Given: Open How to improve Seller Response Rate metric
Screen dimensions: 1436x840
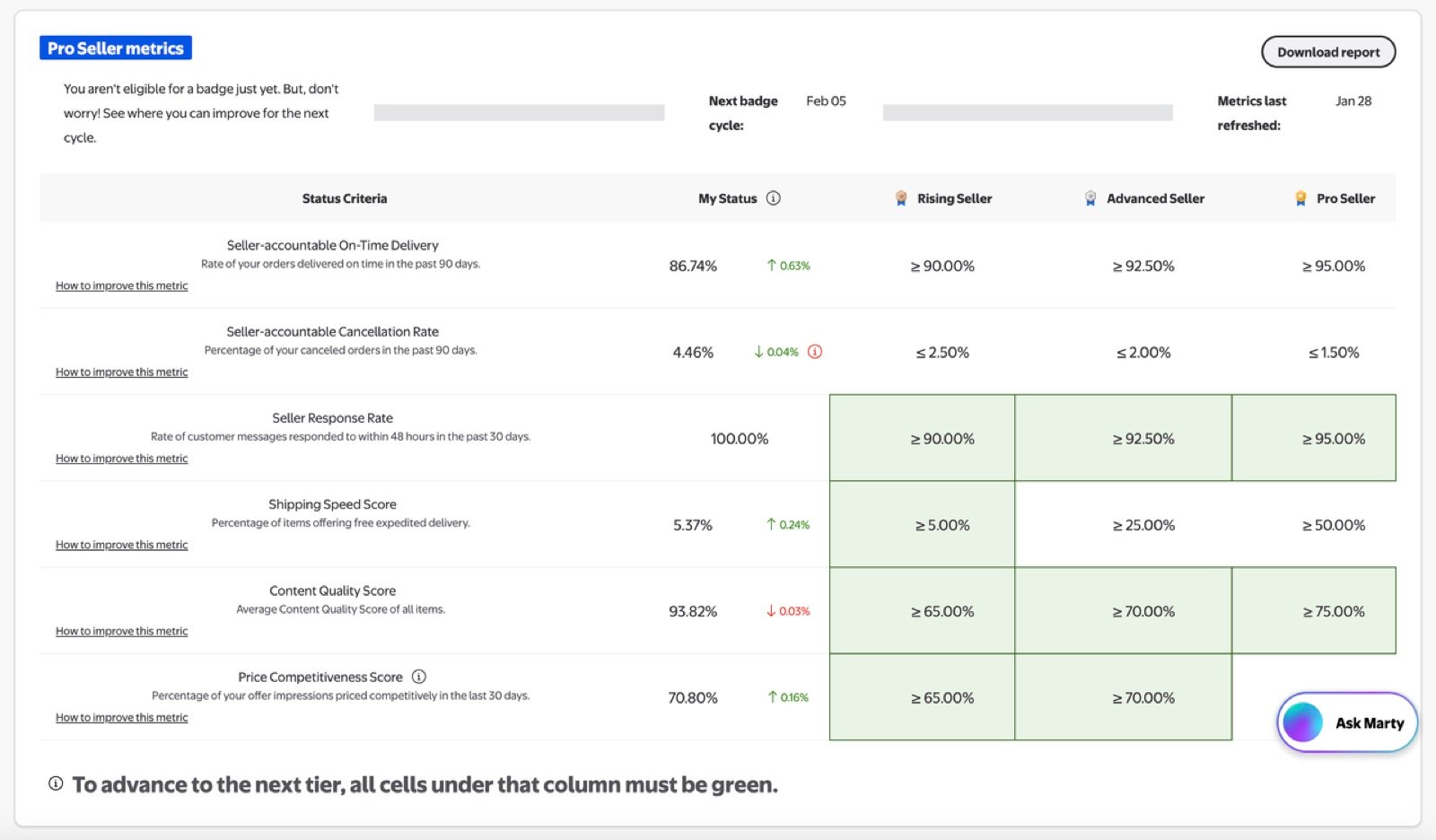Looking at the screenshot, I should coord(122,458).
